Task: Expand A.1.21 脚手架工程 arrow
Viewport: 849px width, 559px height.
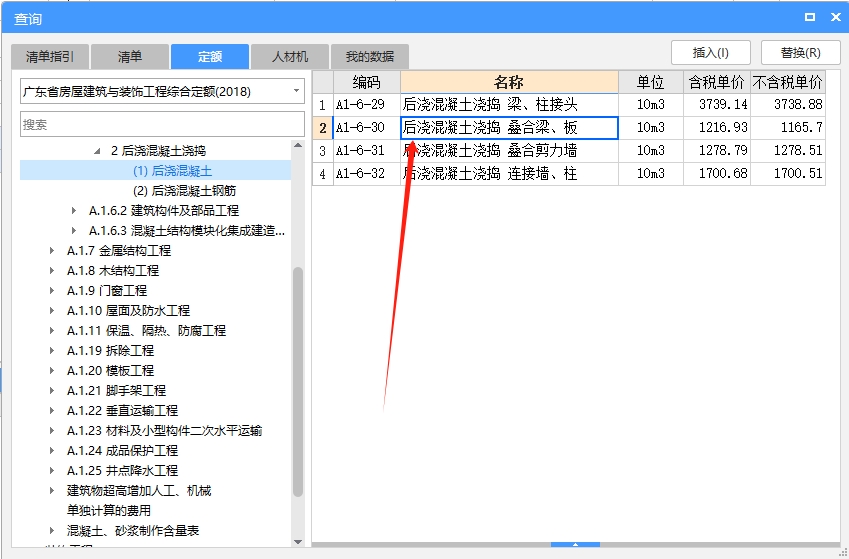Action: tap(52, 391)
